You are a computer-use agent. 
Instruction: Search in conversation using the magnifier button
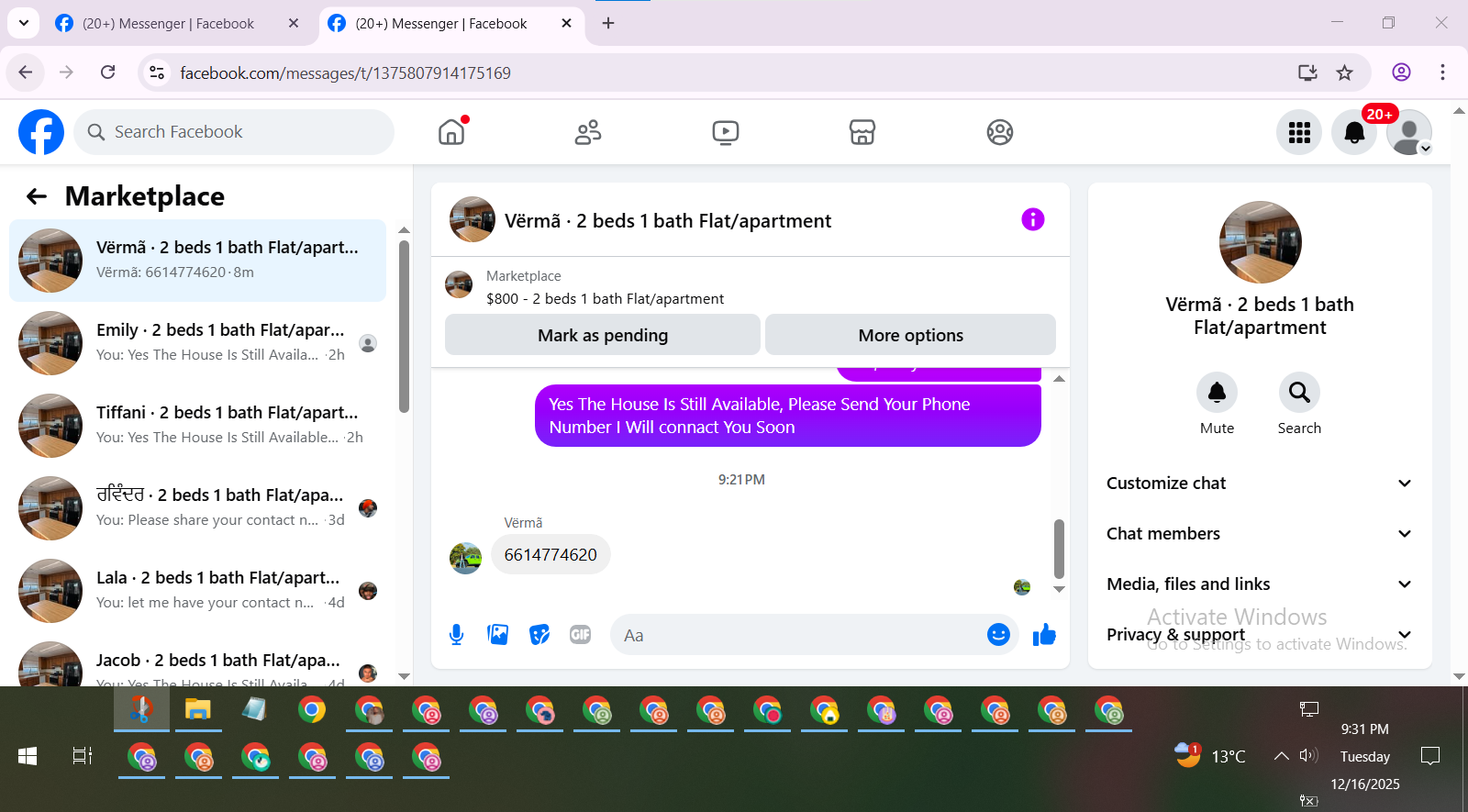tap(1299, 393)
